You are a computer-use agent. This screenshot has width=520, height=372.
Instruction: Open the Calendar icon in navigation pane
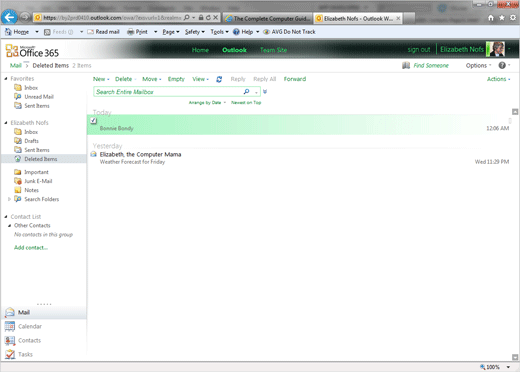(x=10, y=326)
